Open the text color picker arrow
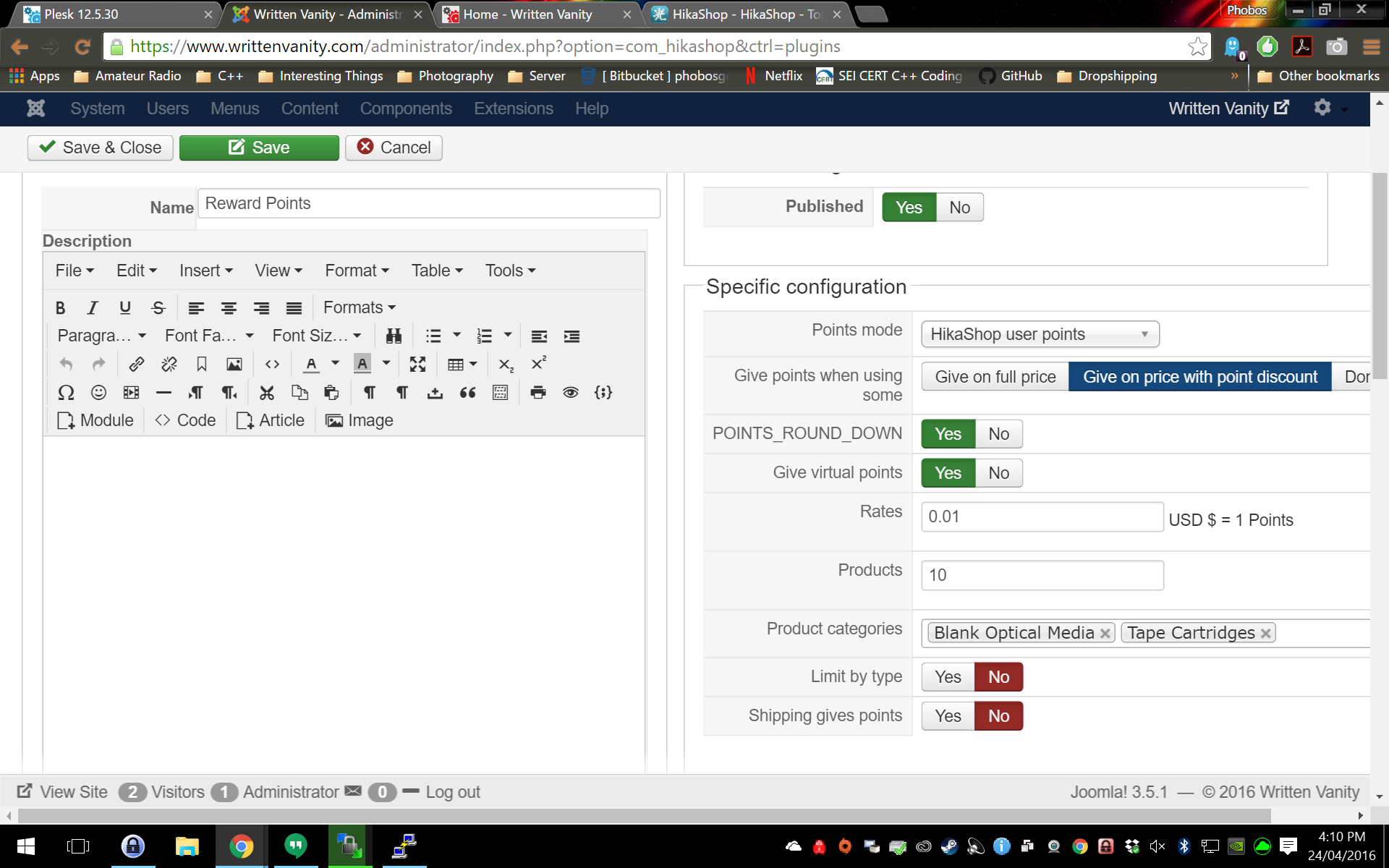Screen dimensions: 1389x868 pyautogui.click(x=335, y=364)
